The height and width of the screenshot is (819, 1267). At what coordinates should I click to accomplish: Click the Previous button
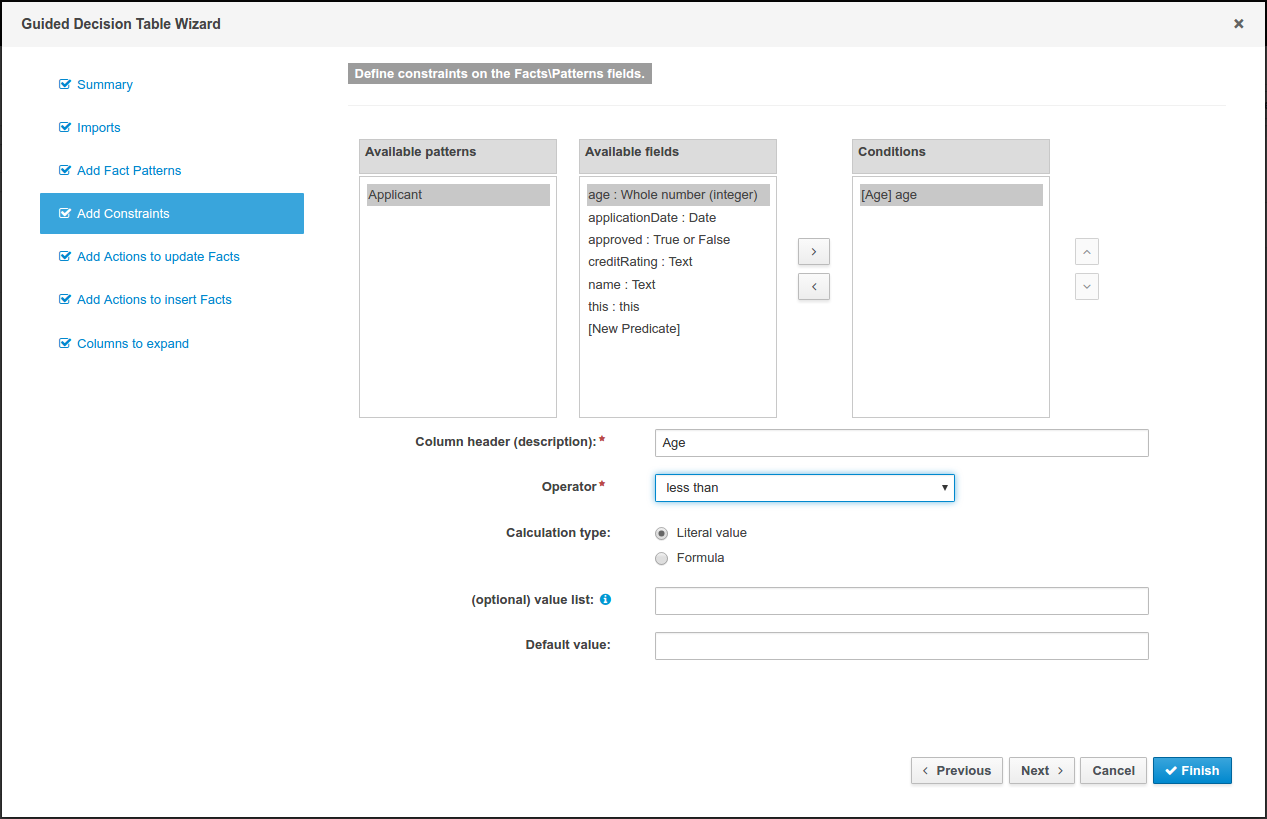[956, 771]
